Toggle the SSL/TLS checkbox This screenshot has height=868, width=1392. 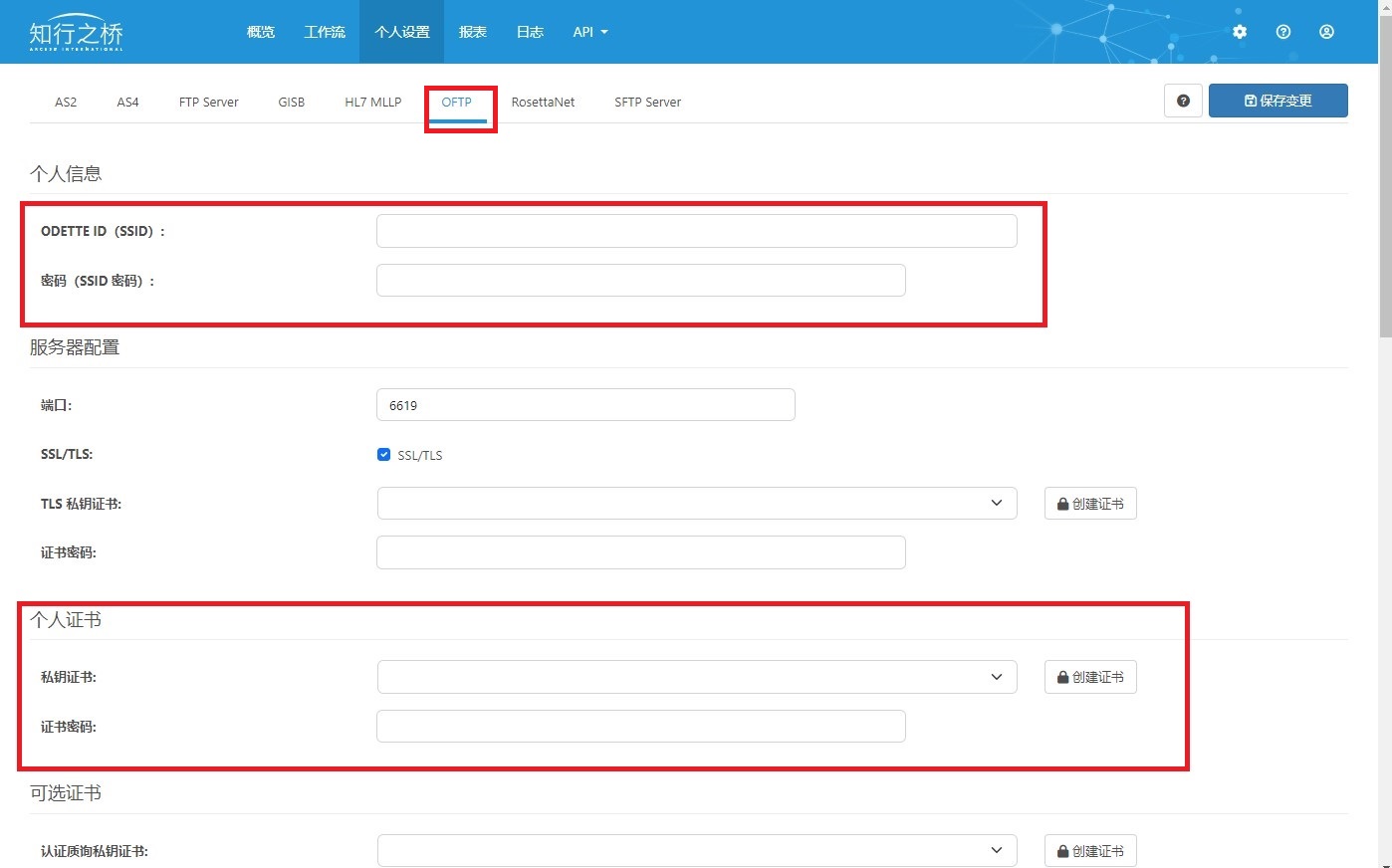point(383,455)
